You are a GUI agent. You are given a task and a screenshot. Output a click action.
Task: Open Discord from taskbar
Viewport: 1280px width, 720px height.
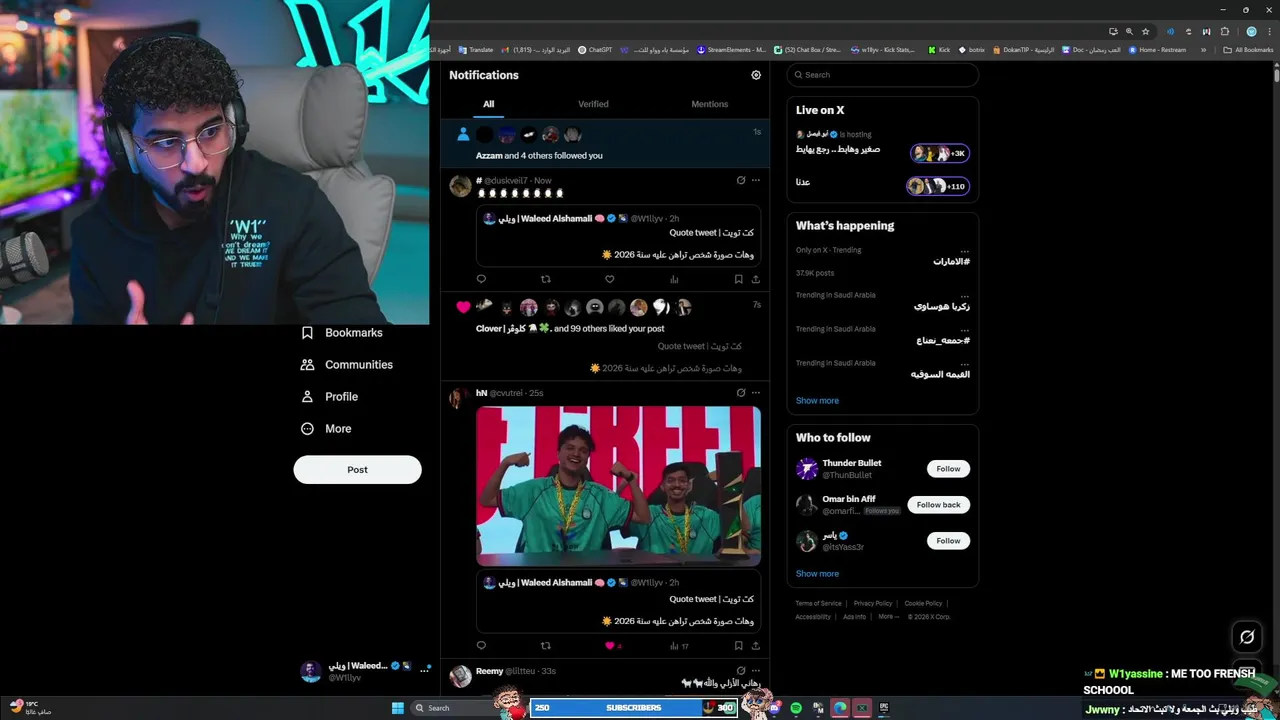(774, 708)
